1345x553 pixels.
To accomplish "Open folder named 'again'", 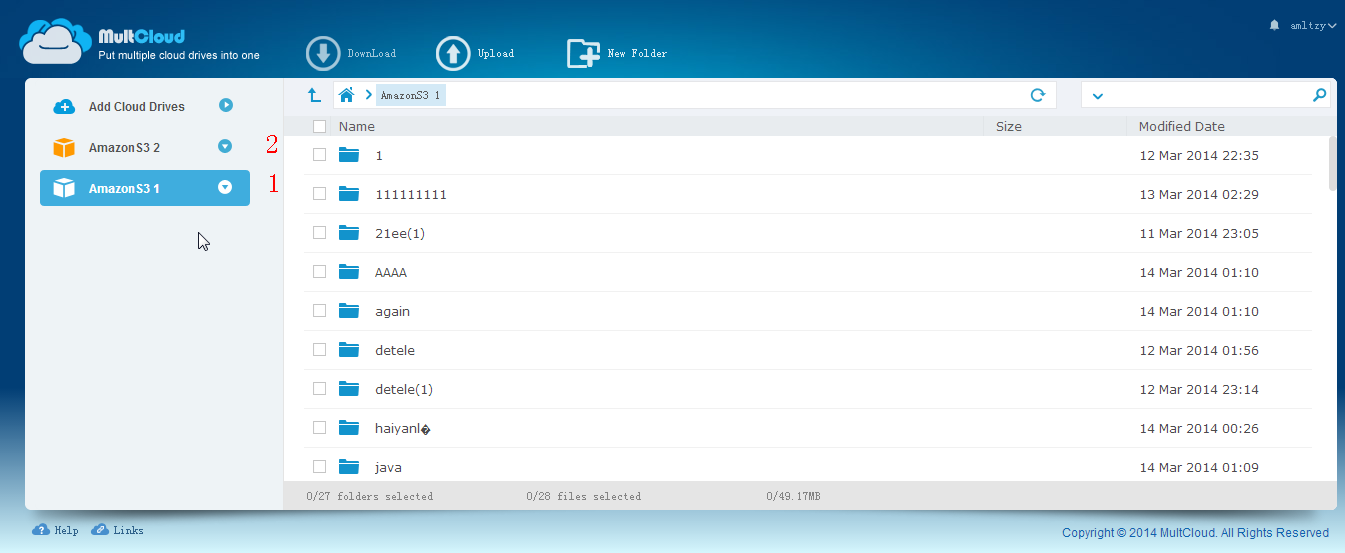I will (393, 311).
